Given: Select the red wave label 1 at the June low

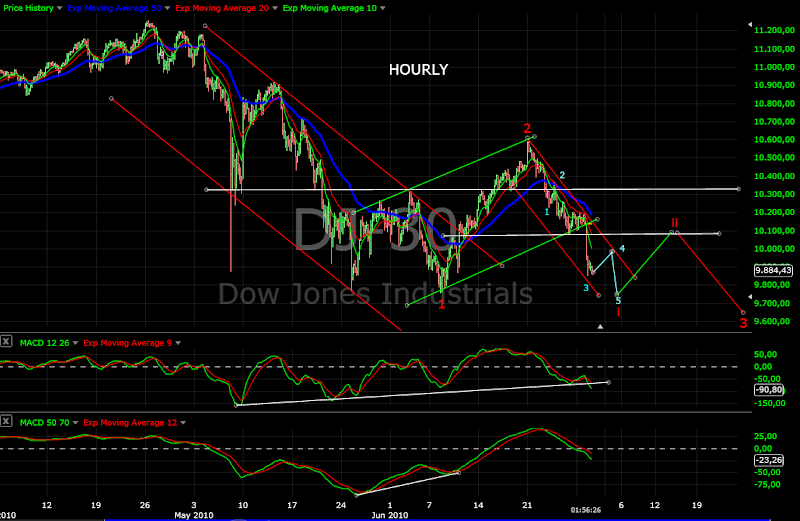Looking at the screenshot, I should [442, 305].
